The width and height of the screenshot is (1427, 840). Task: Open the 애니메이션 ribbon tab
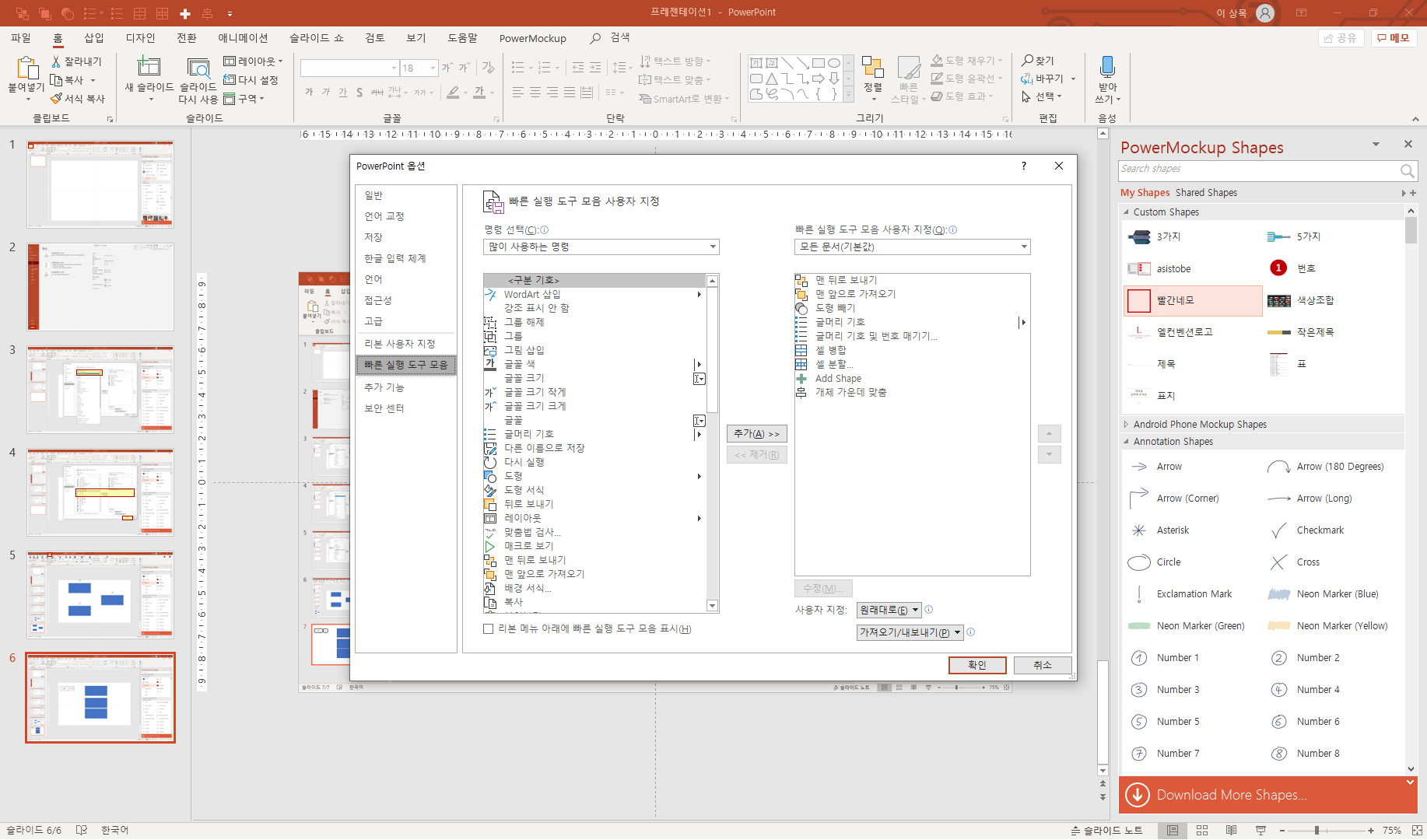[243, 38]
